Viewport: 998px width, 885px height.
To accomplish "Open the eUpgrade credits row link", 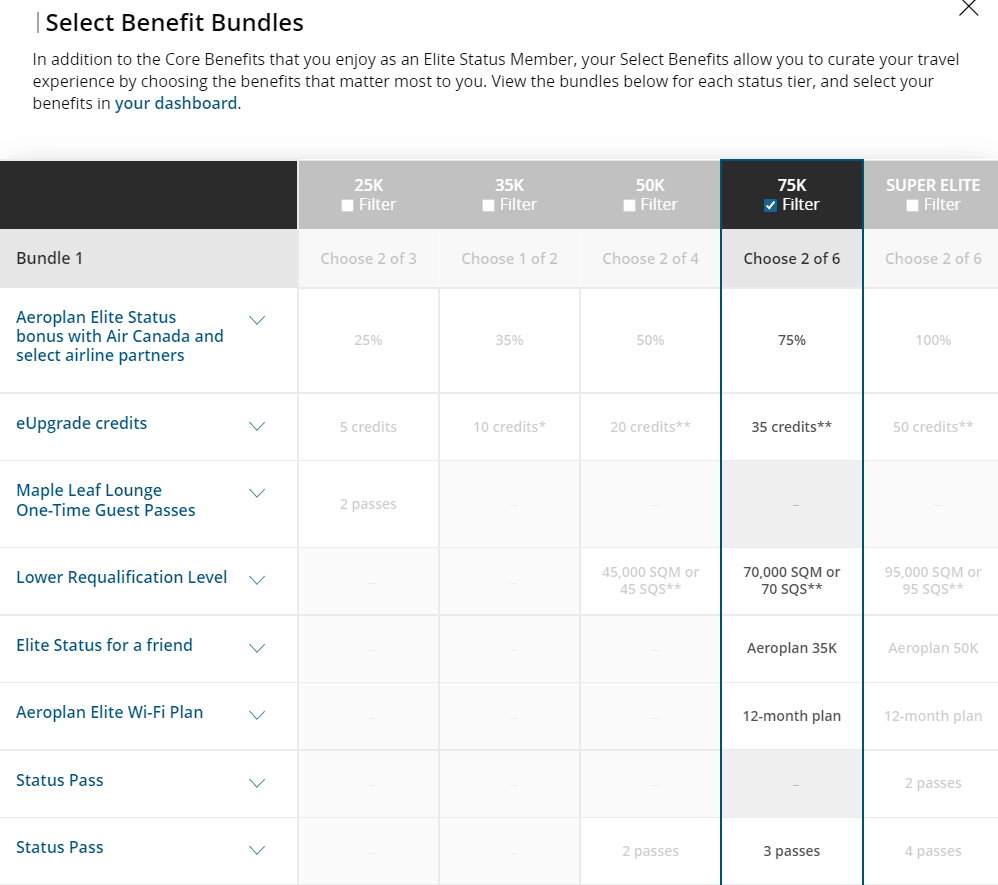I will [x=81, y=423].
